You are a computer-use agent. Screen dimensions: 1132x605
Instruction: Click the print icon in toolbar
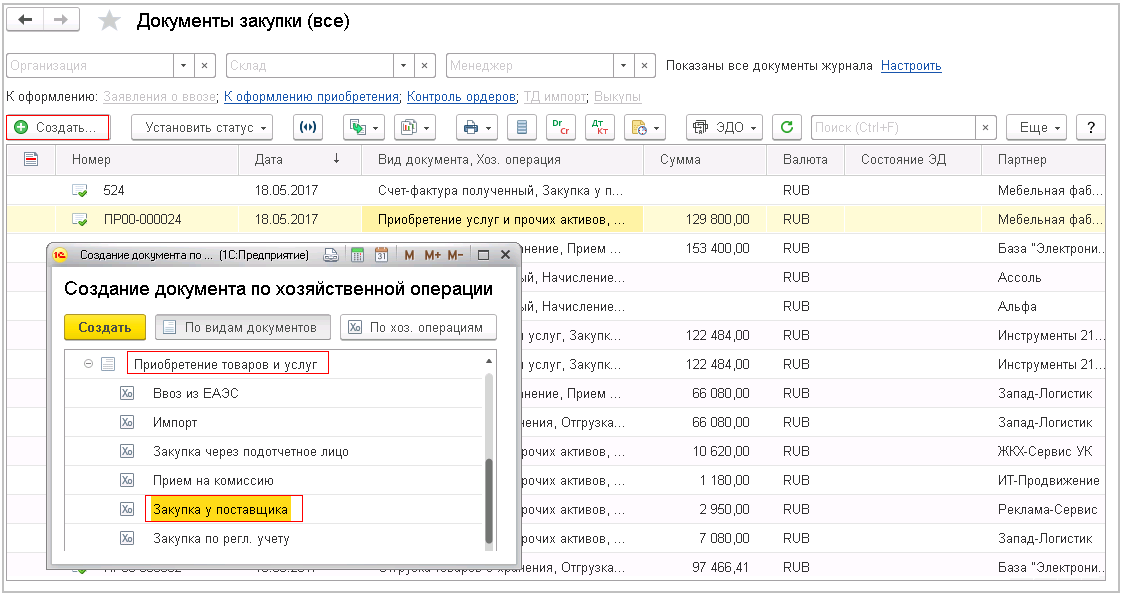tap(470, 128)
